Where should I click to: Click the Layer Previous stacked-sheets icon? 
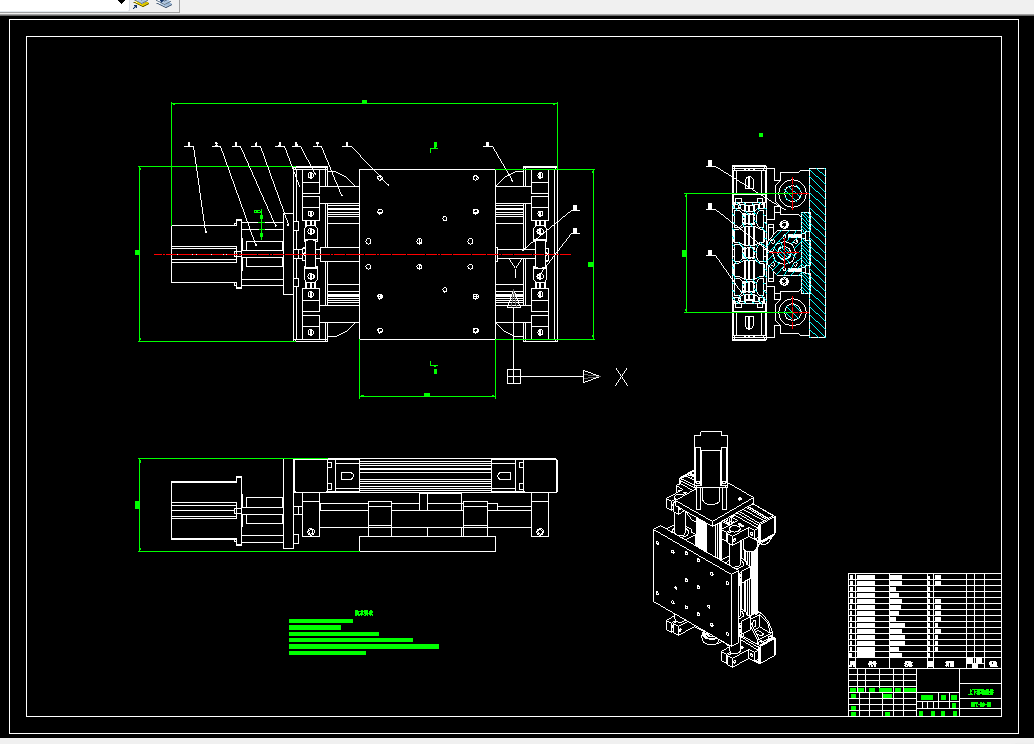[x=164, y=3]
